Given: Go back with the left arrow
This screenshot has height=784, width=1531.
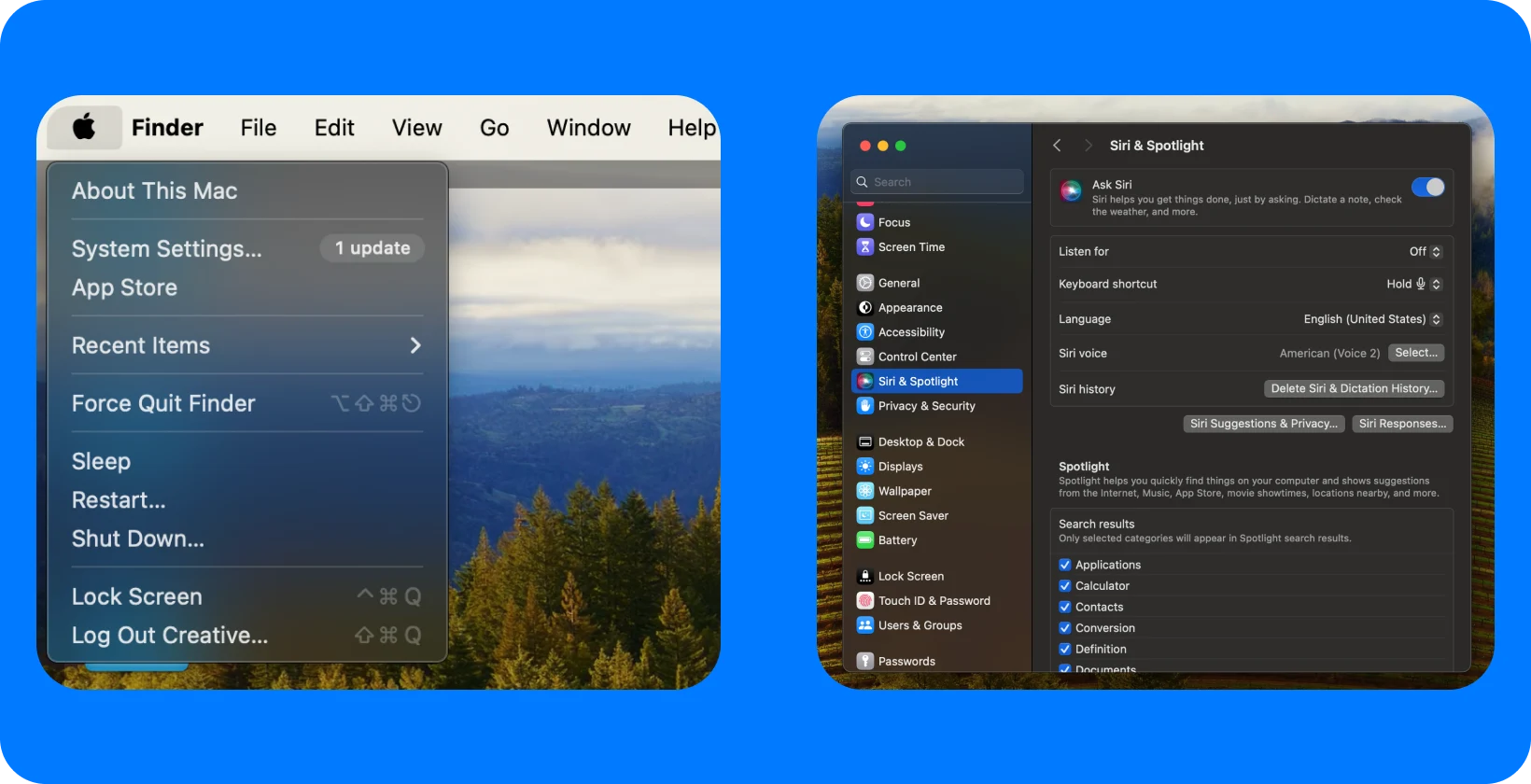Looking at the screenshot, I should 1057,146.
